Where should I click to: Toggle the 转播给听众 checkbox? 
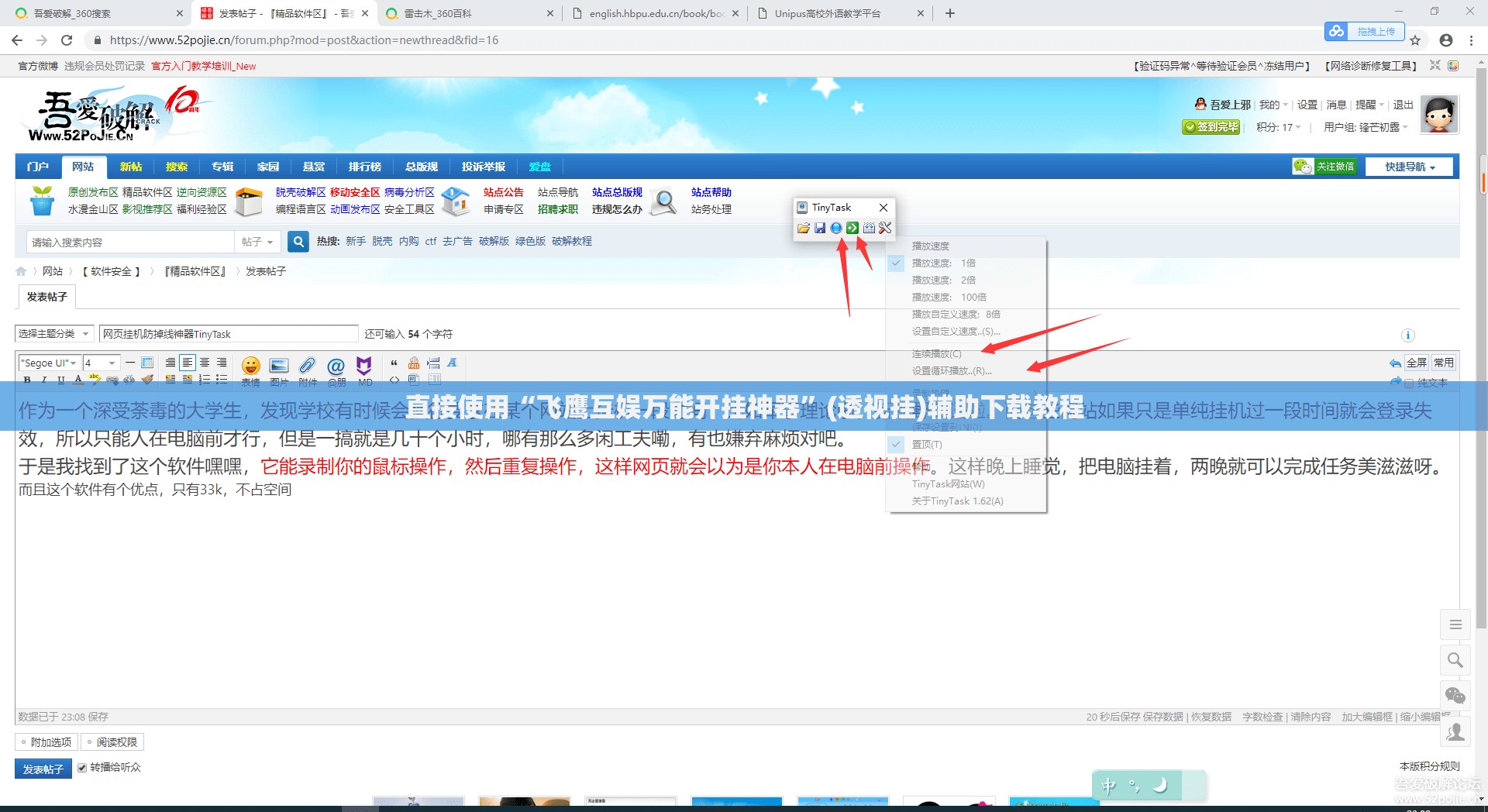[82, 768]
